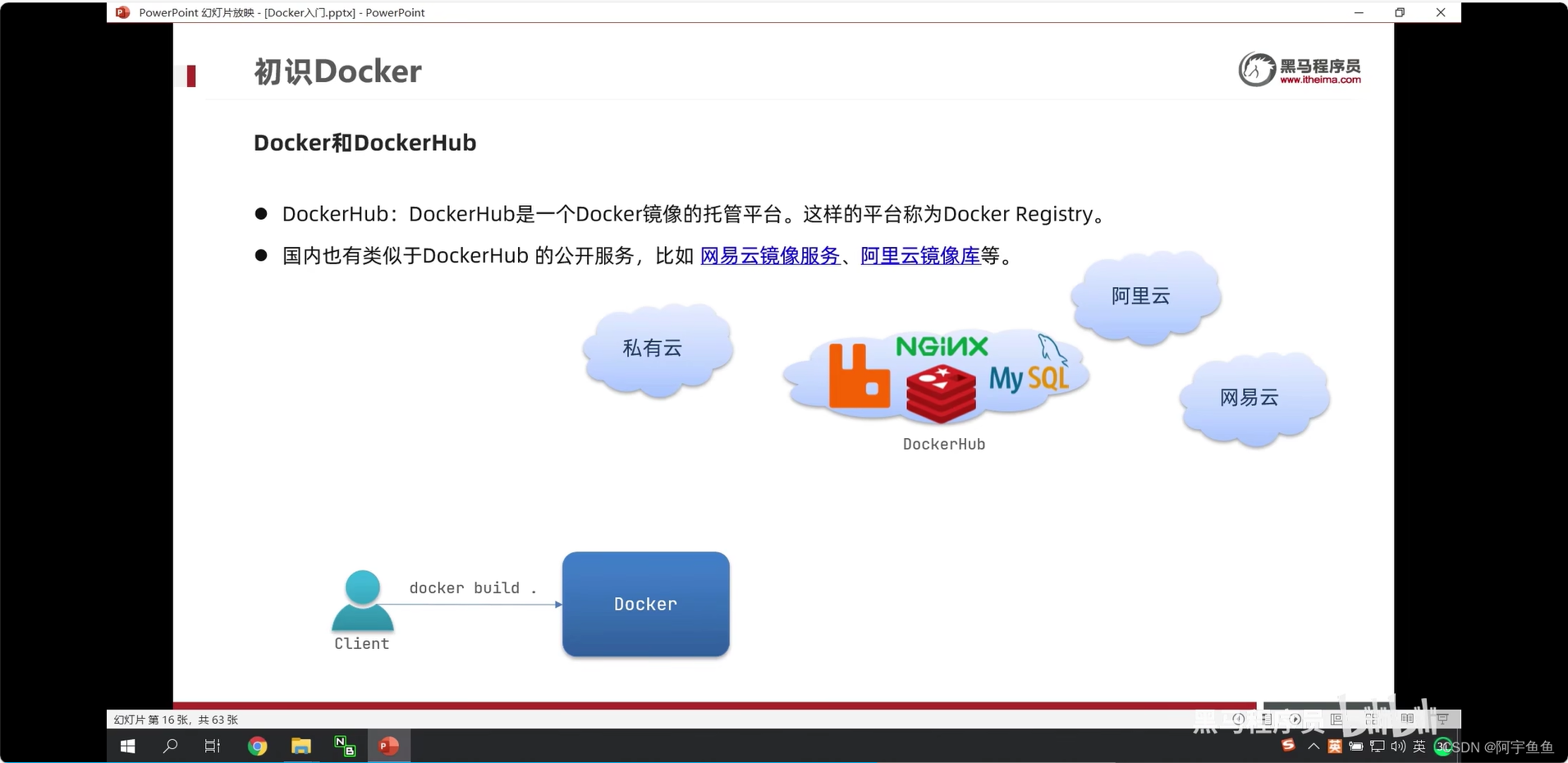Switch to Normal view icon

click(1336, 719)
